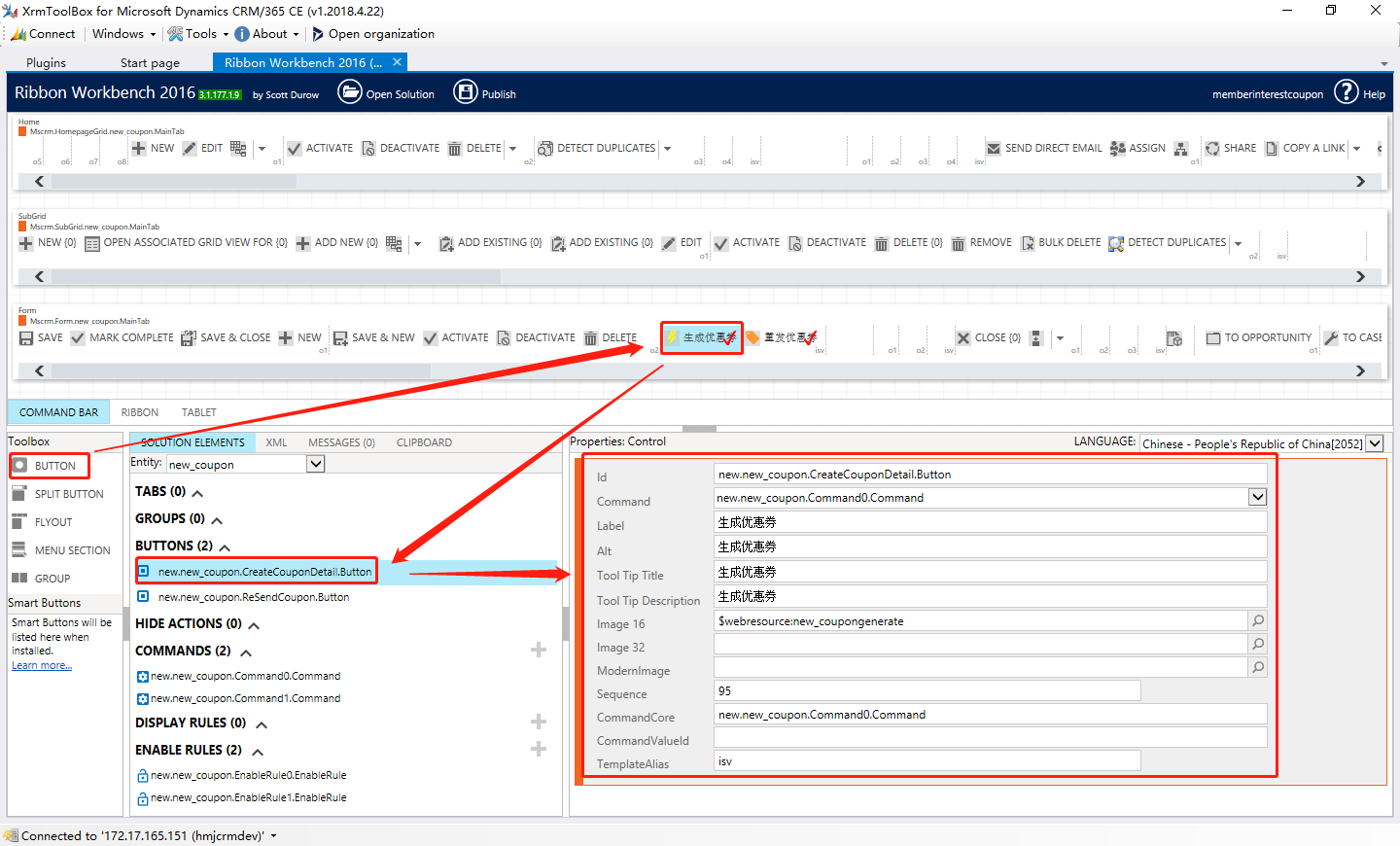Screen dimensions: 1400x846
Task: Open the CLIPBOARD tab
Action: (424, 442)
